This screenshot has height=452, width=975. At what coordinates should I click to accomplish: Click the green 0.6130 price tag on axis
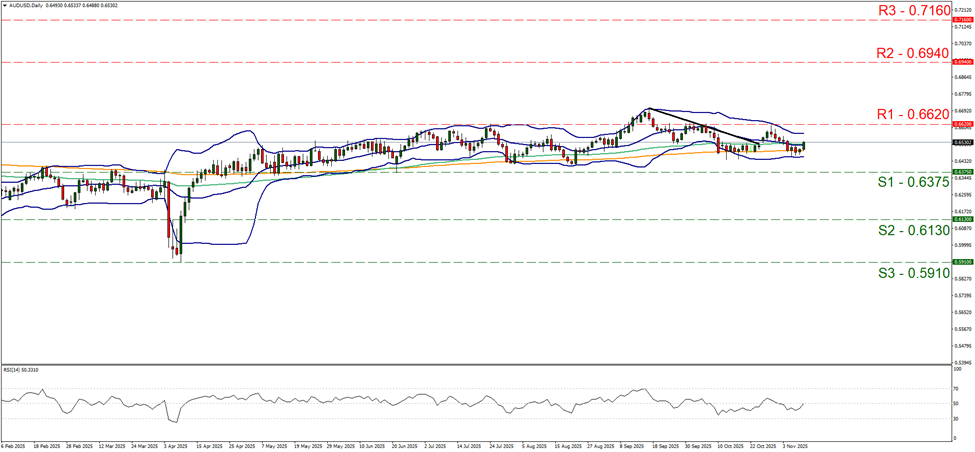click(961, 219)
